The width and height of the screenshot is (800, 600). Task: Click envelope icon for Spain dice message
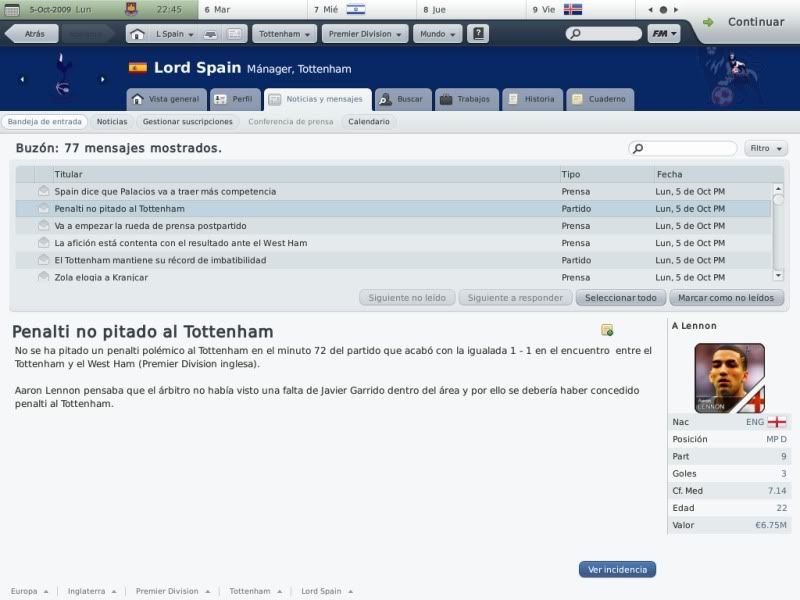pyautogui.click(x=44, y=191)
